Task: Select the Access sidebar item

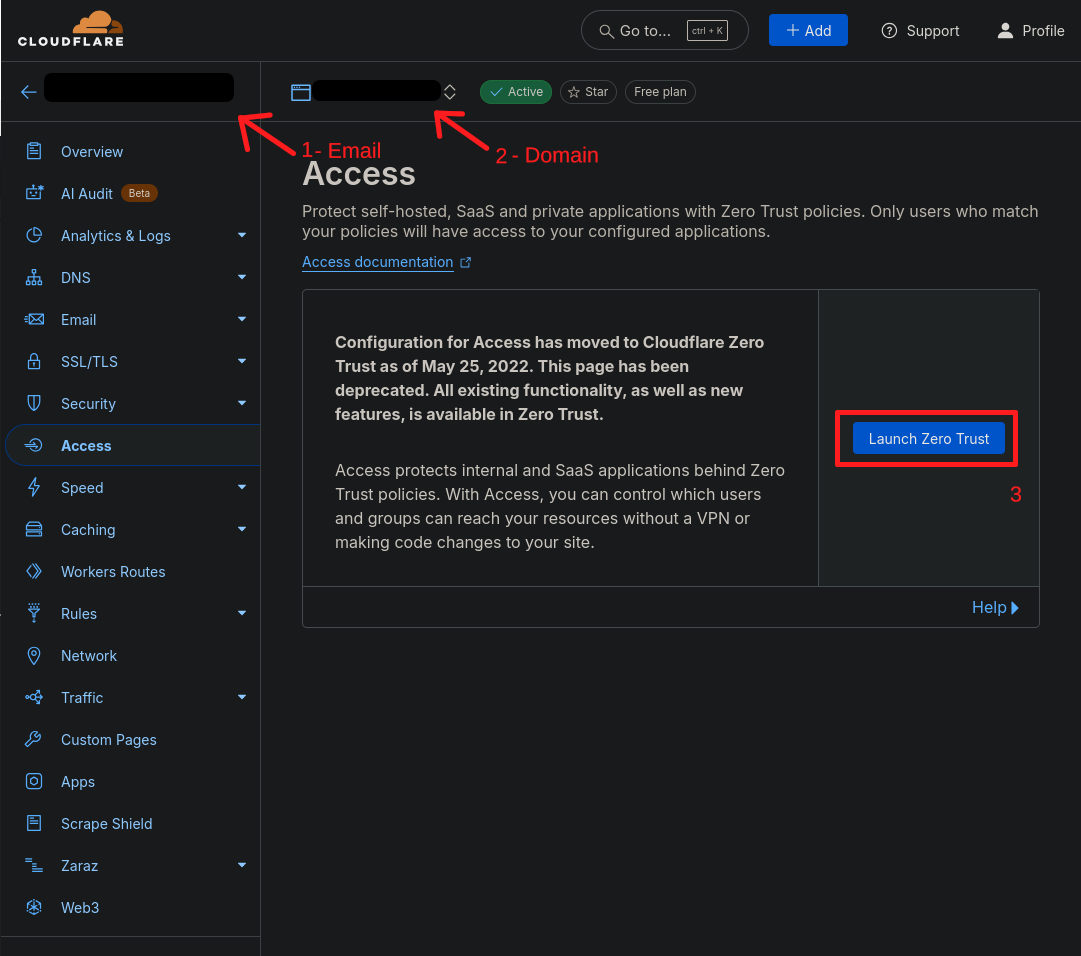Action: tap(132, 446)
